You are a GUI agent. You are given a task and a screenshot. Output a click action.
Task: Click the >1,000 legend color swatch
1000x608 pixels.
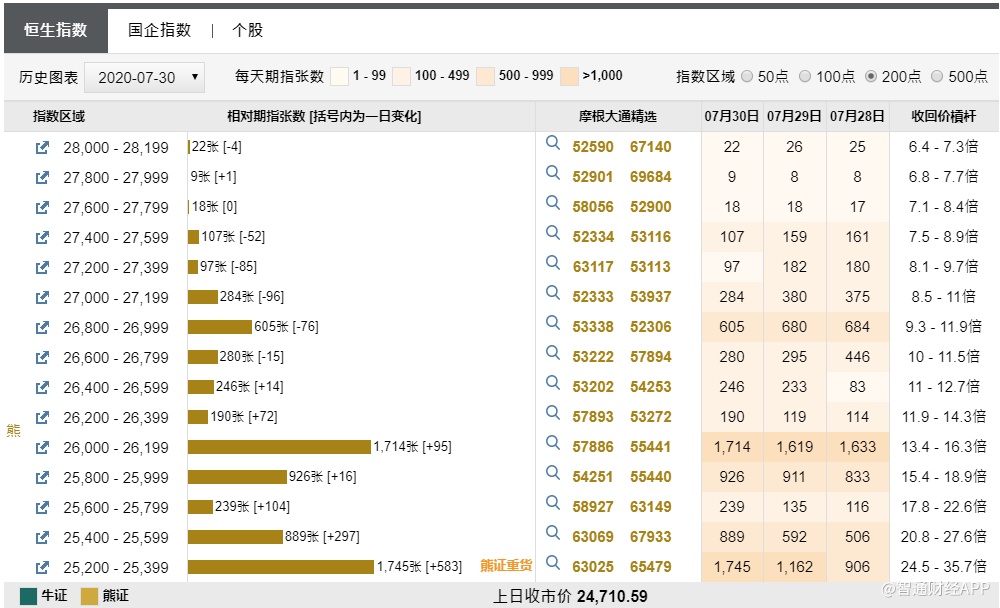[x=569, y=76]
